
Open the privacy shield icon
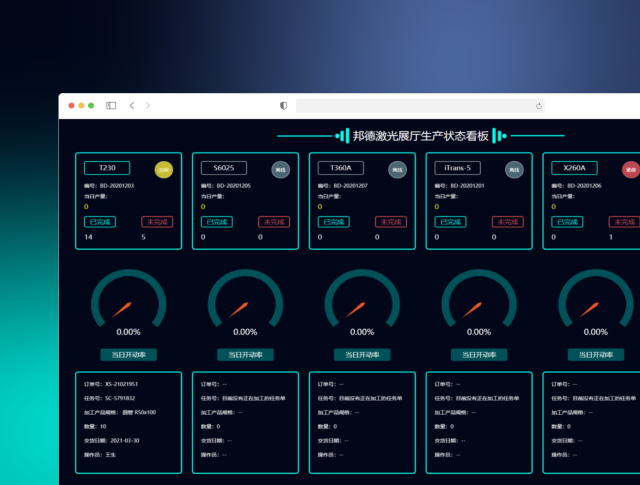(x=283, y=106)
